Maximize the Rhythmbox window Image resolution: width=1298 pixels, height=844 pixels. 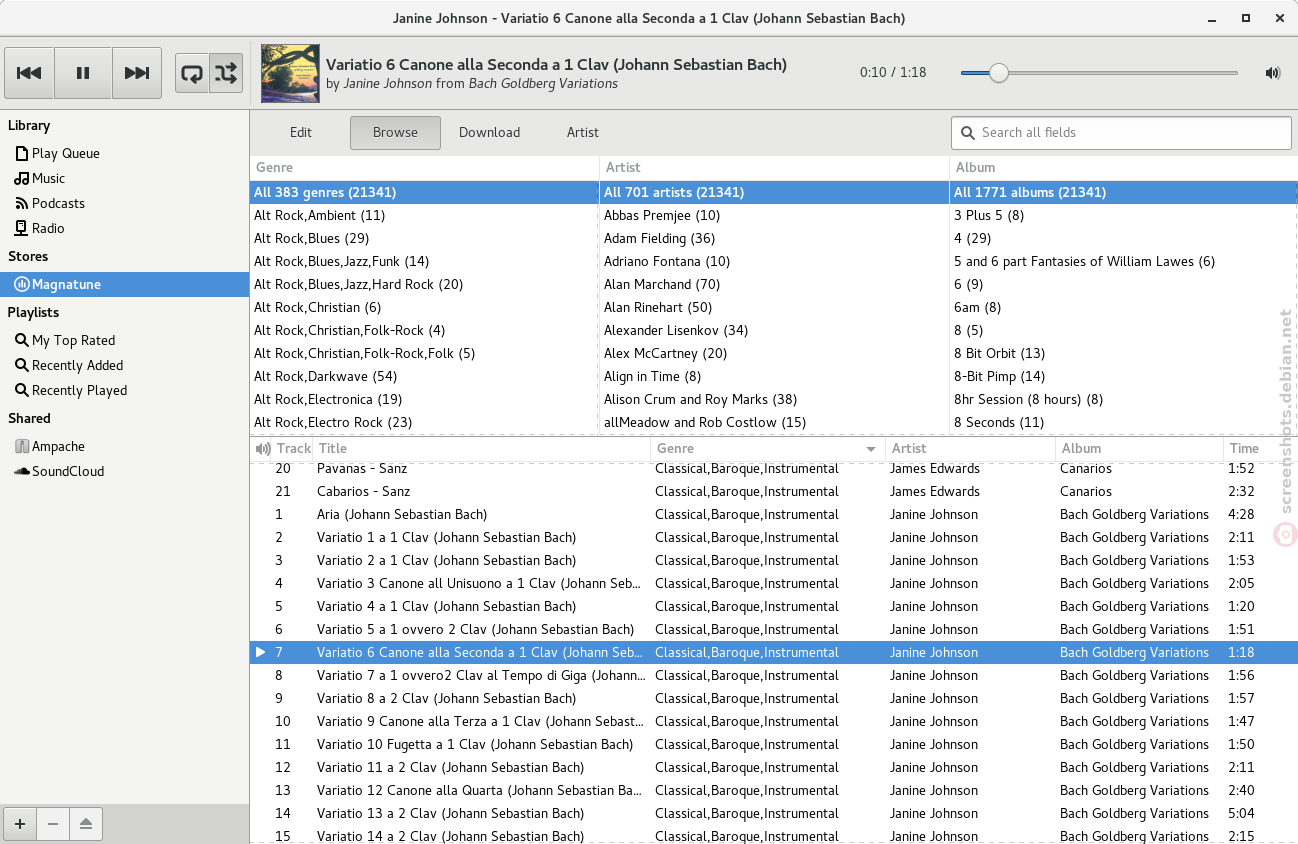[1246, 18]
